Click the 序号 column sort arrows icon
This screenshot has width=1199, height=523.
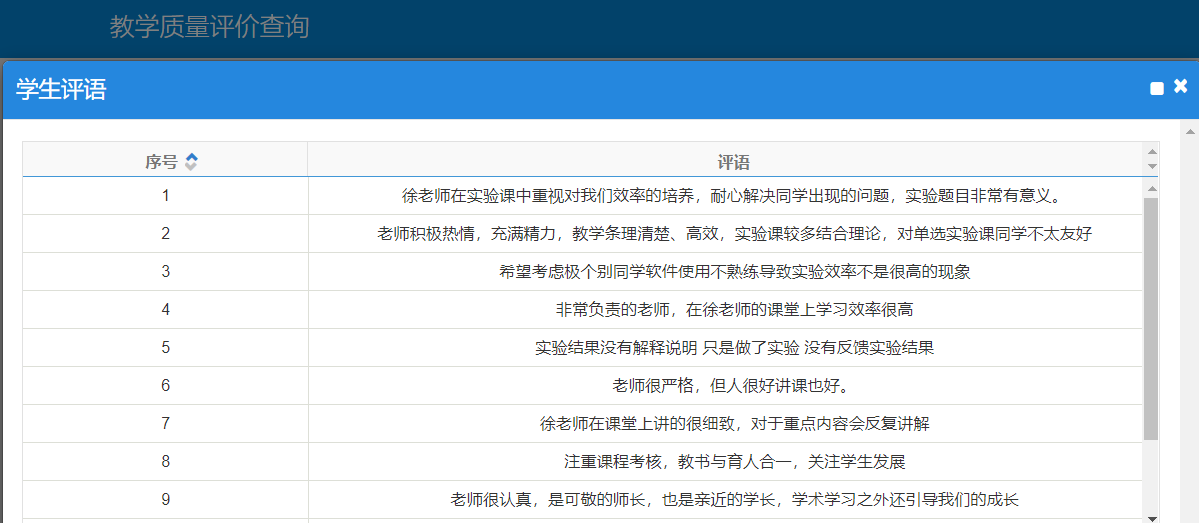pos(191,162)
